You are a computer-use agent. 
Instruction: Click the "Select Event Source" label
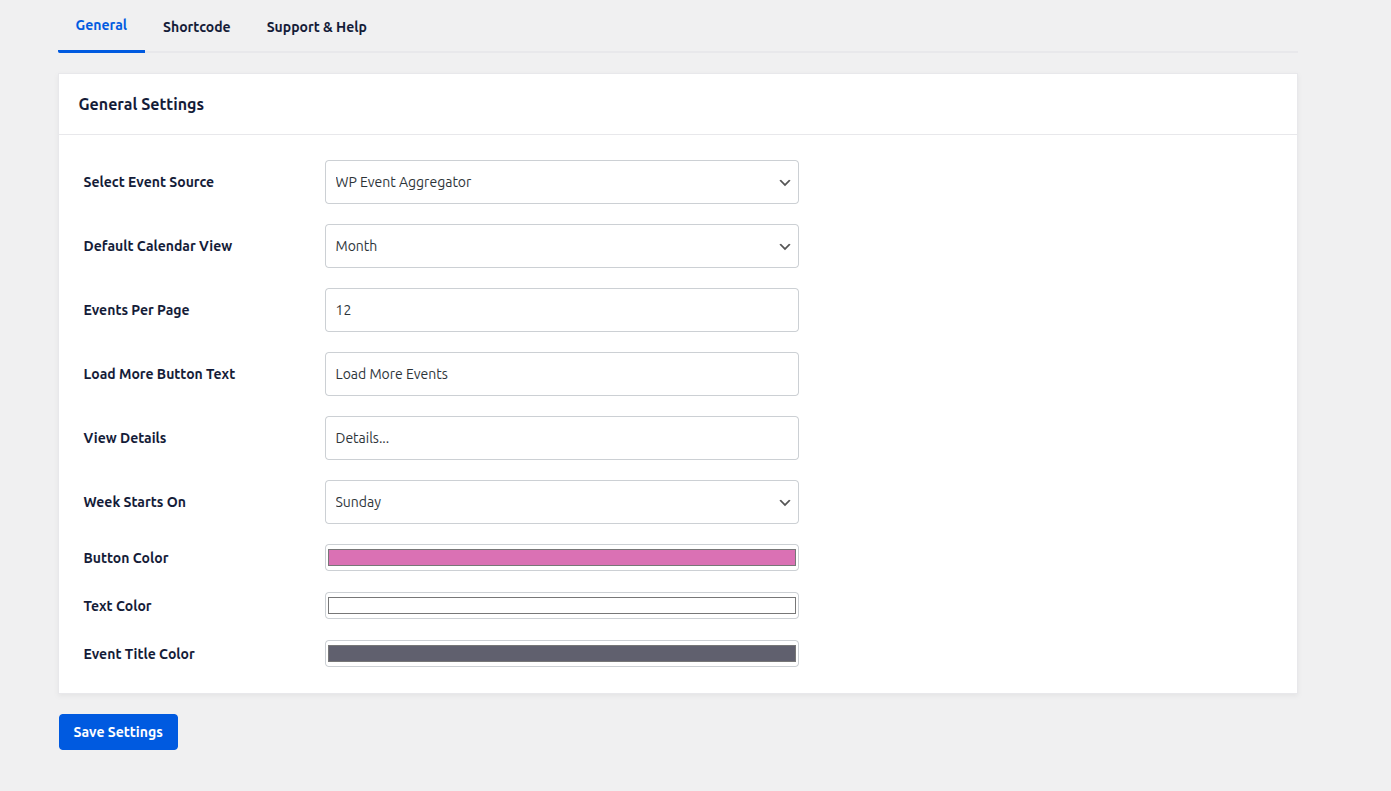pos(148,182)
